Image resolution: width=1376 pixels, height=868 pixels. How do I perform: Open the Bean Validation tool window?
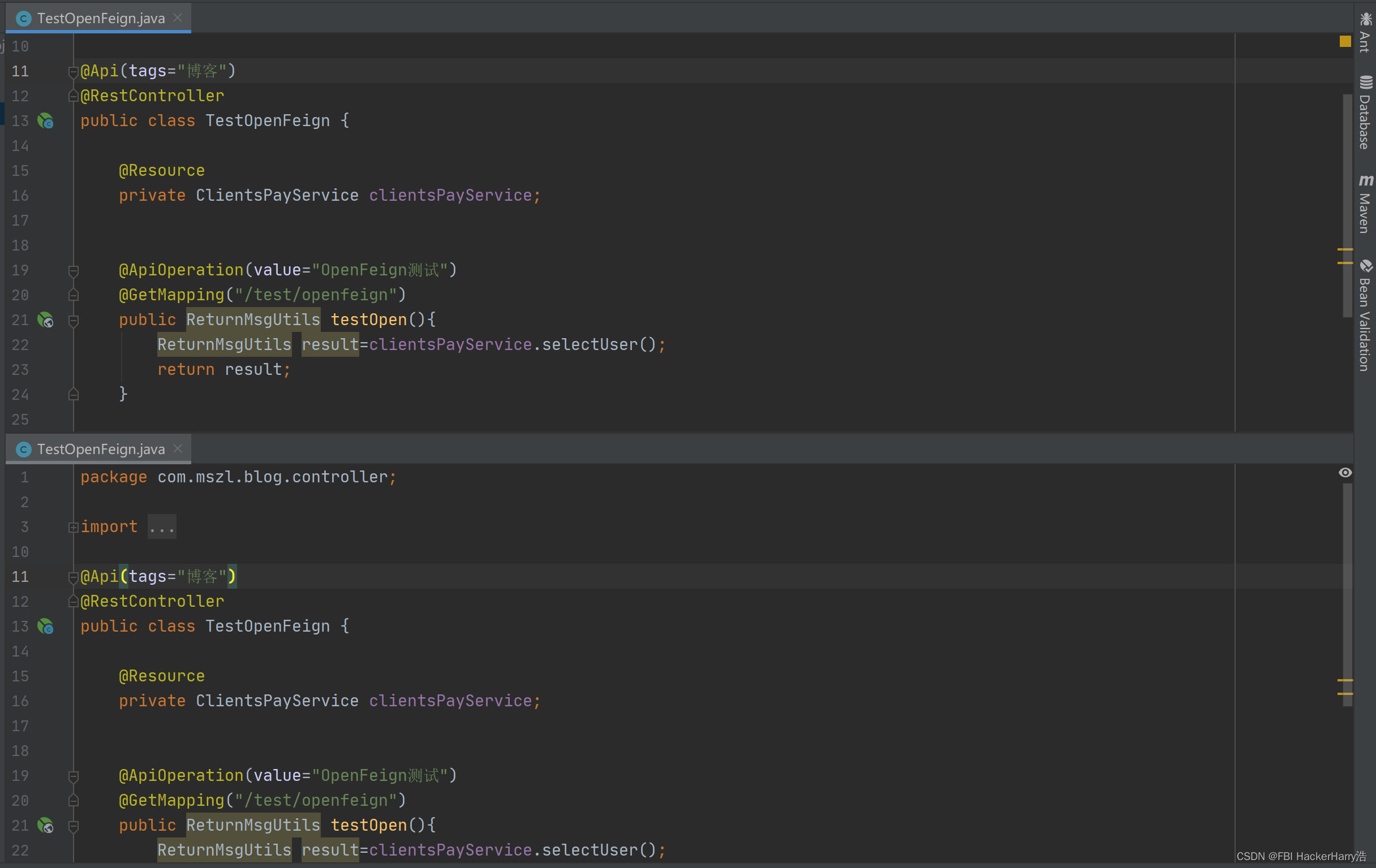coord(1365,315)
